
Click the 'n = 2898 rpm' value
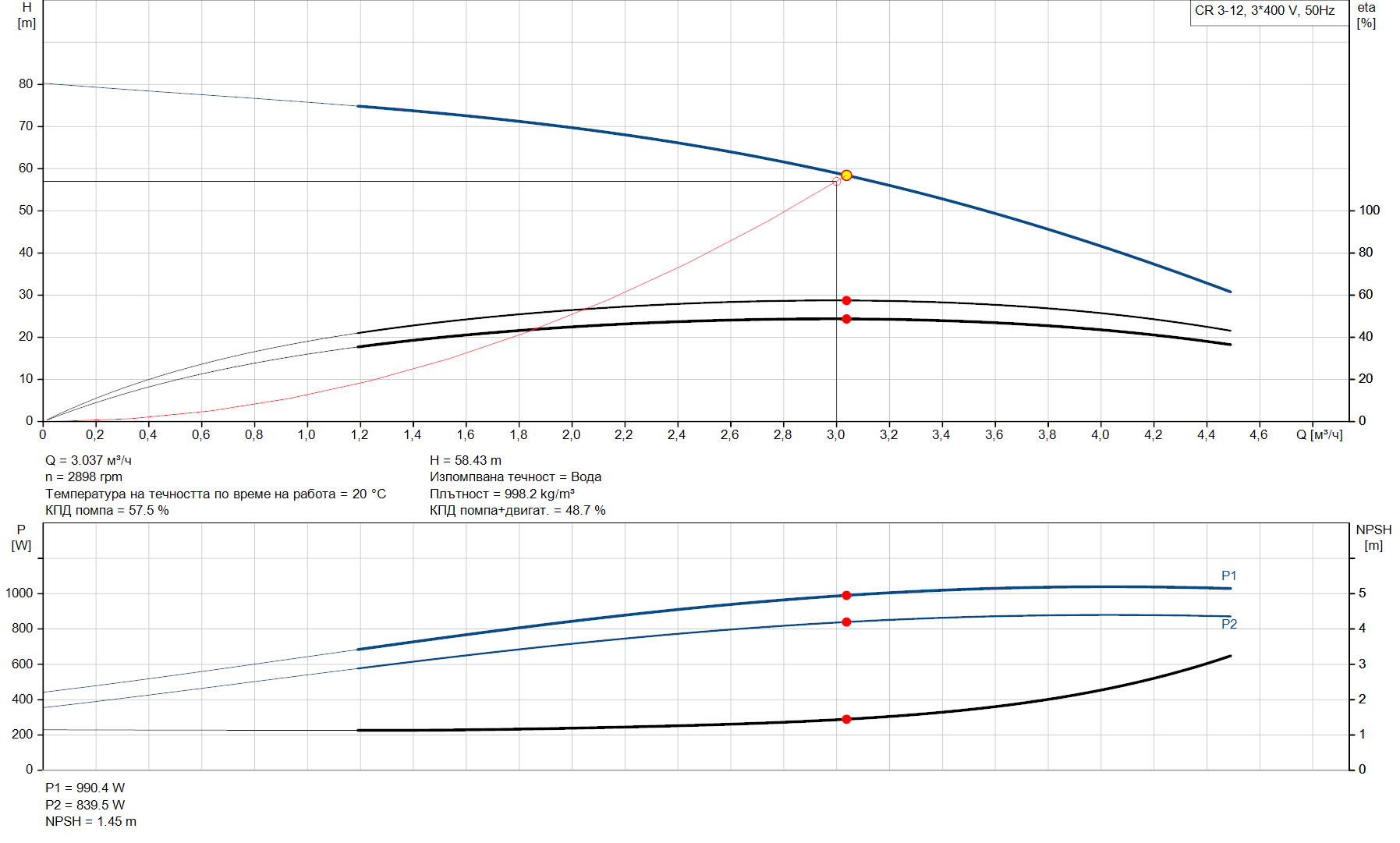coord(83,476)
